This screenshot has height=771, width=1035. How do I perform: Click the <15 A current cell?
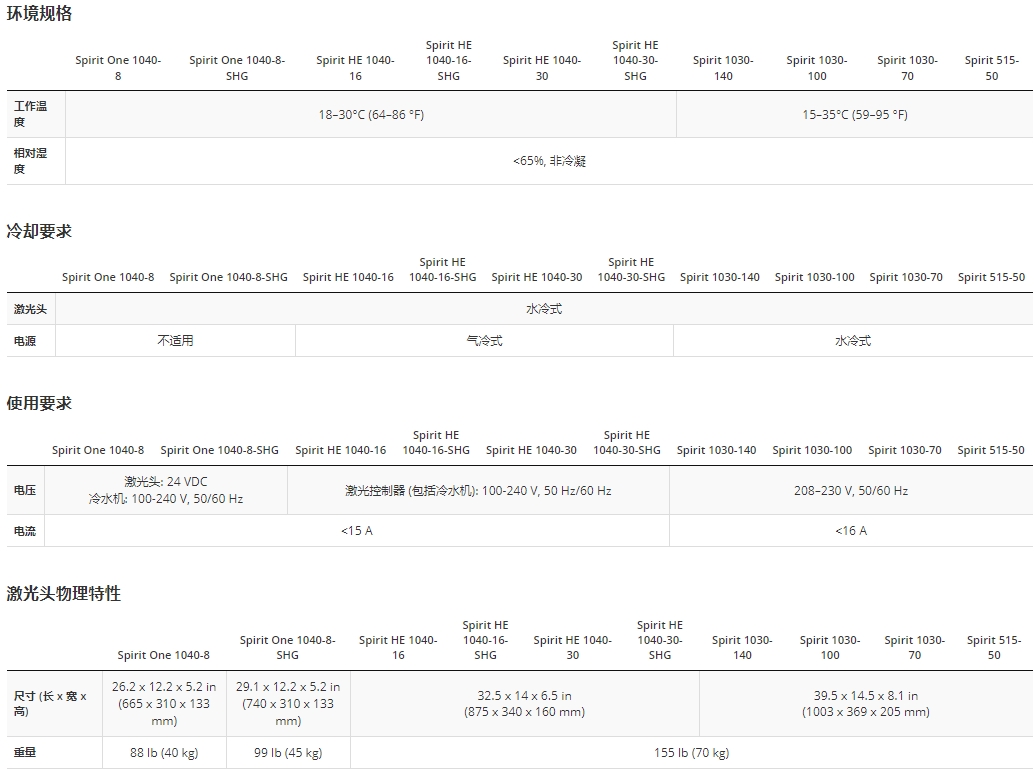click(356, 531)
